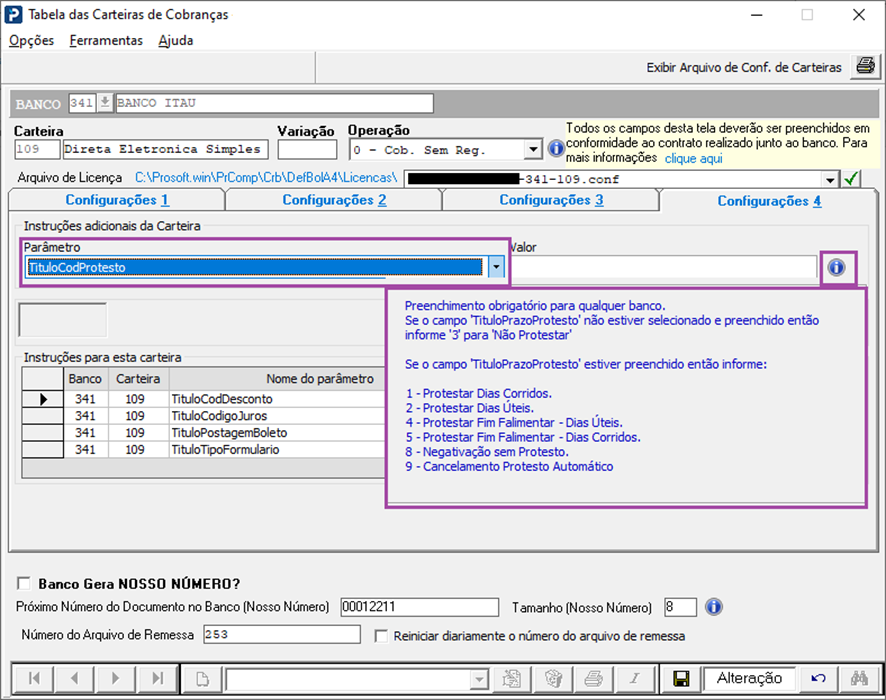Open the Ajuda menu
This screenshot has width=886, height=700.
176,41
